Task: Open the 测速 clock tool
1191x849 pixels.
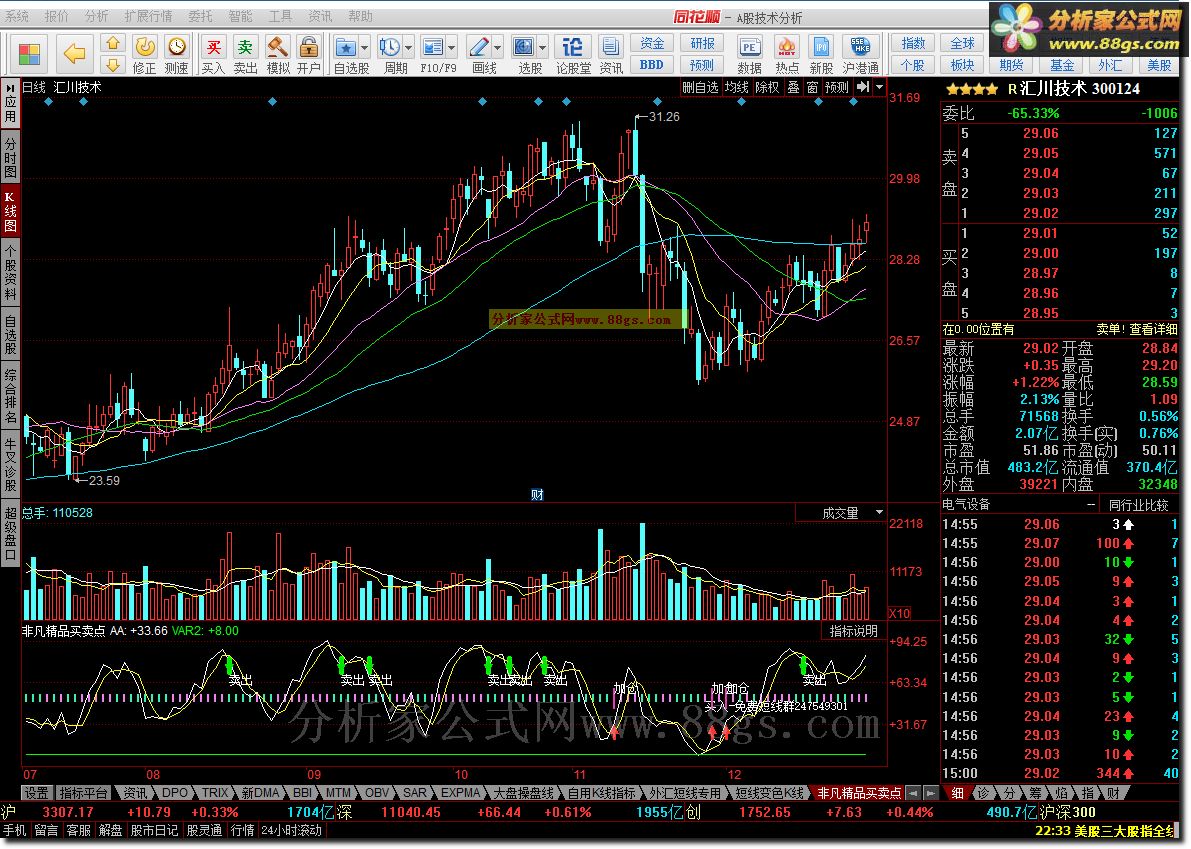Action: pyautogui.click(x=176, y=55)
